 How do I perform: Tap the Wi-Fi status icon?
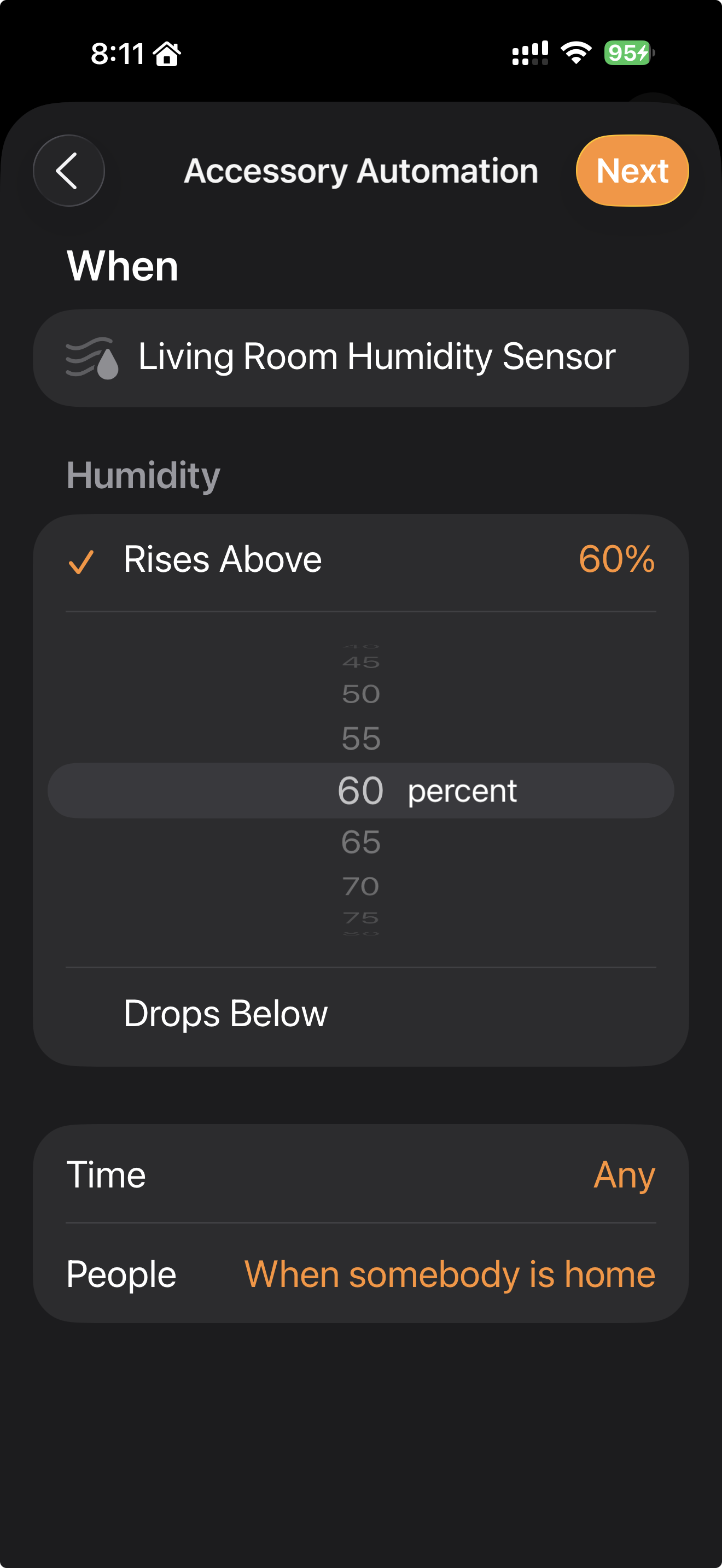pyautogui.click(x=576, y=53)
